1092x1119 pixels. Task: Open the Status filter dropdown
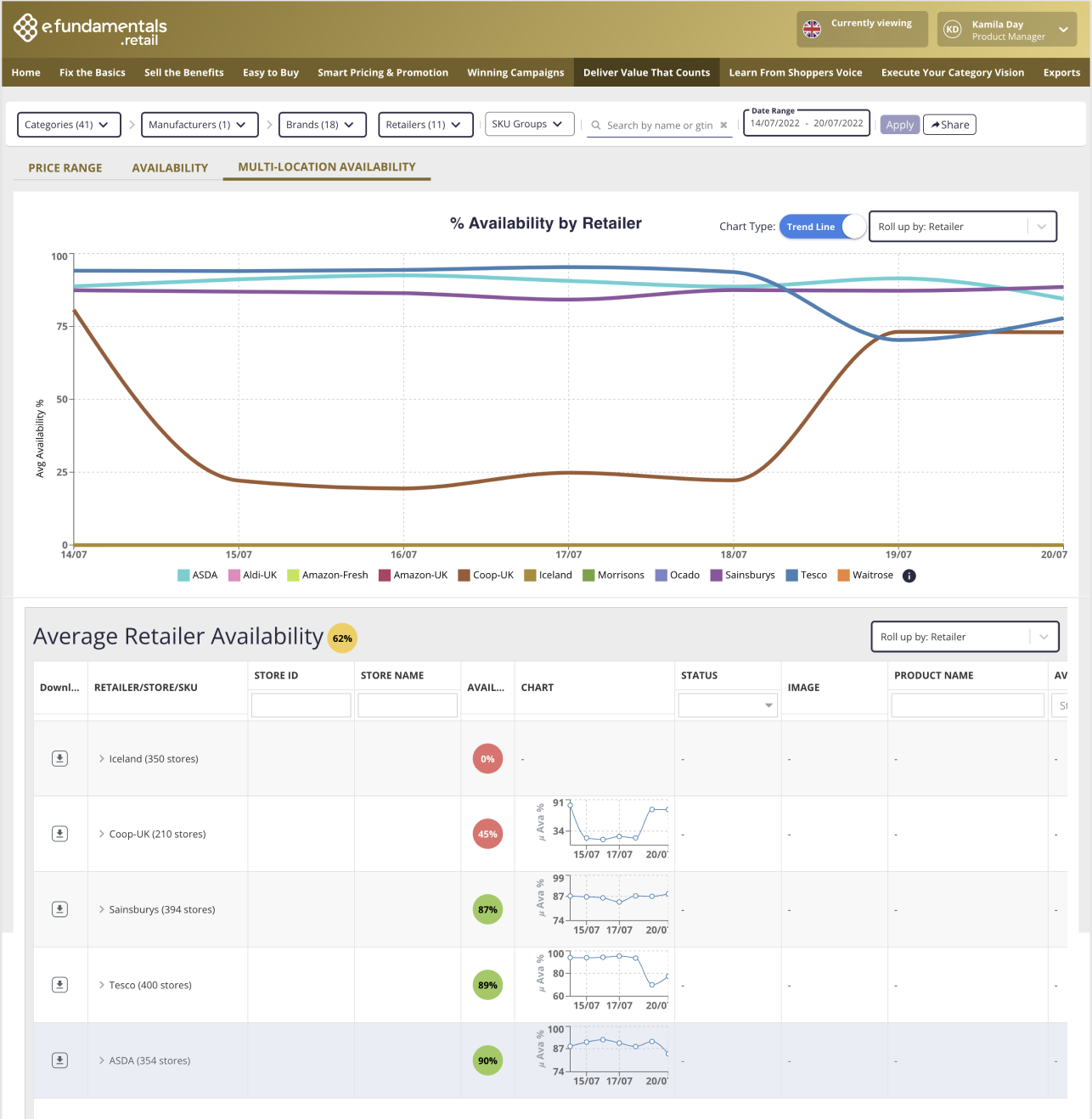[x=728, y=705]
